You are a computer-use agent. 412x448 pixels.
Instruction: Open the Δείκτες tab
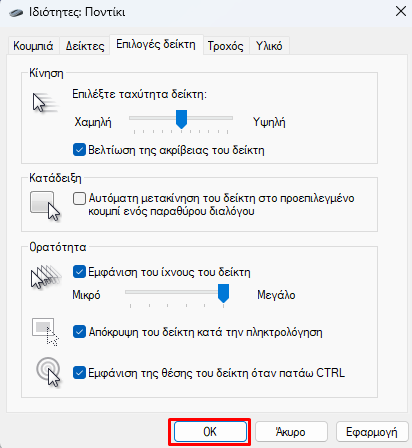click(x=85, y=46)
